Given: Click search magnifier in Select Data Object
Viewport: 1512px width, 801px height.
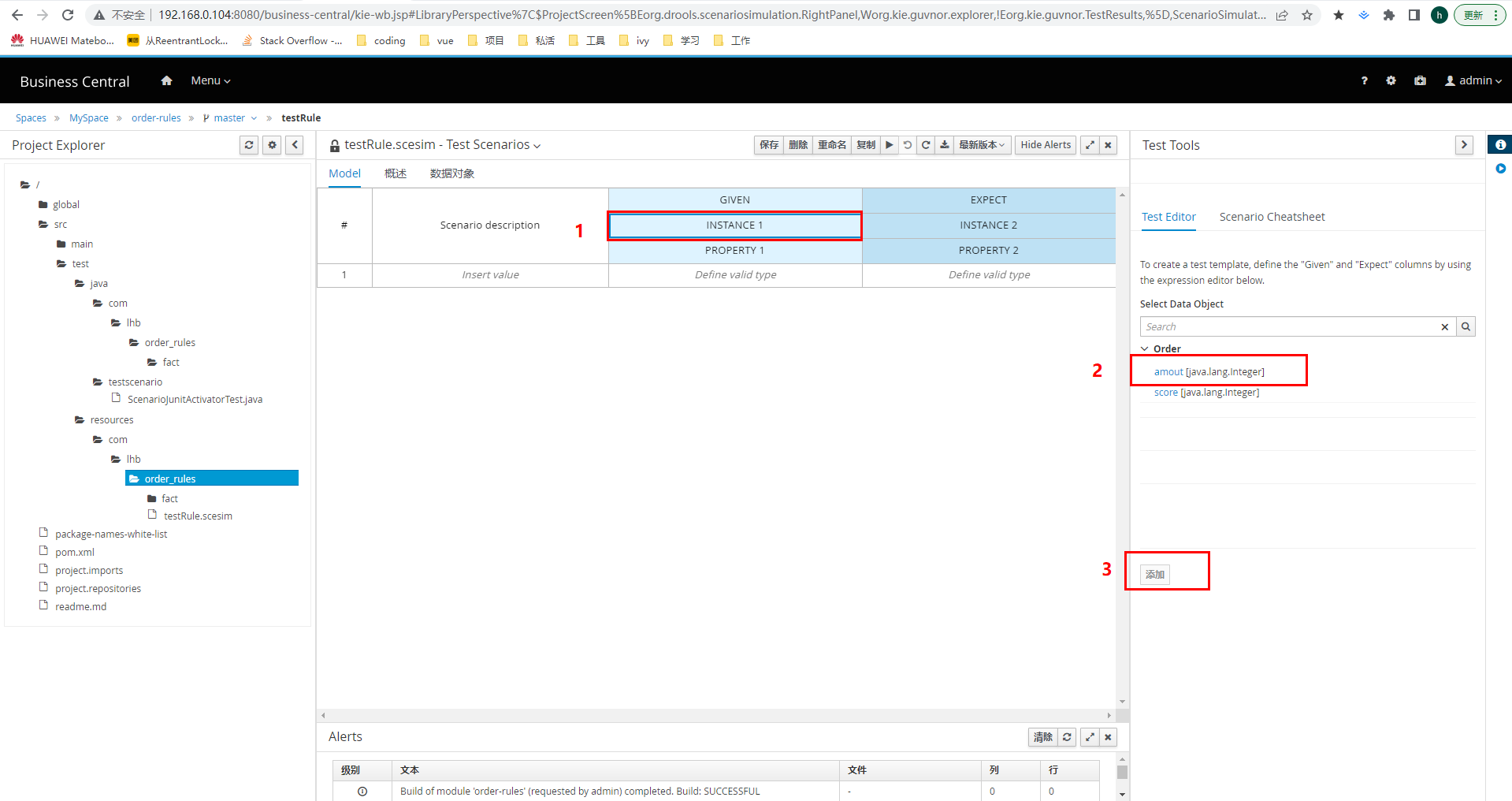Looking at the screenshot, I should coord(1466,326).
